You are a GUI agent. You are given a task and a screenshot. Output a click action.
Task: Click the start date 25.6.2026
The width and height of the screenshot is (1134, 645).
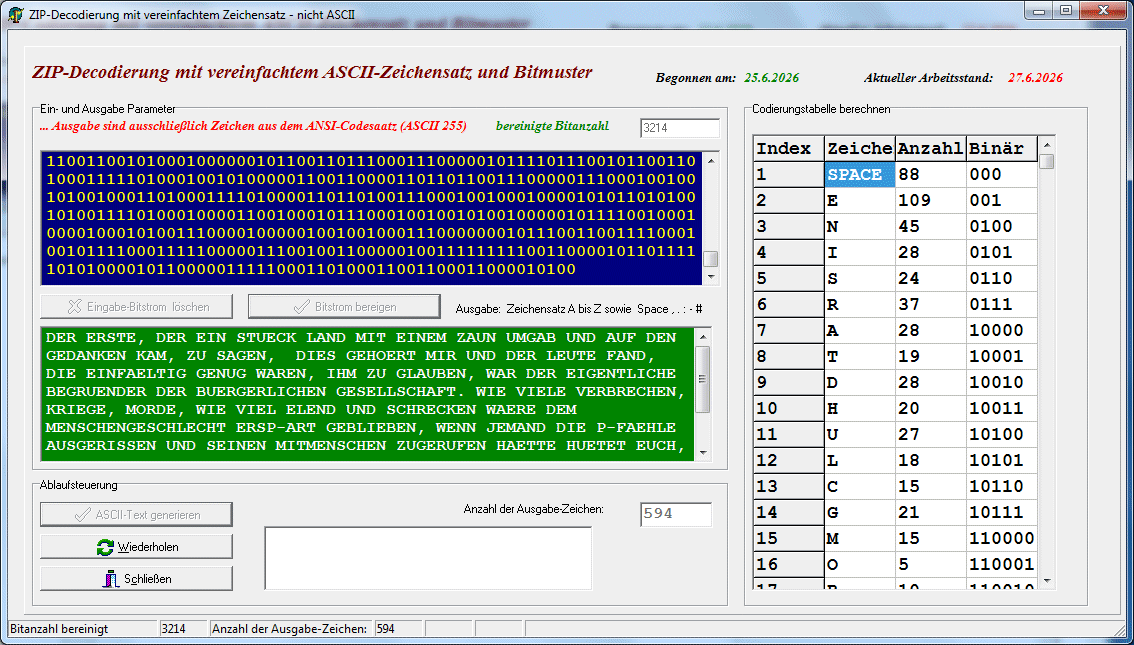pos(772,78)
